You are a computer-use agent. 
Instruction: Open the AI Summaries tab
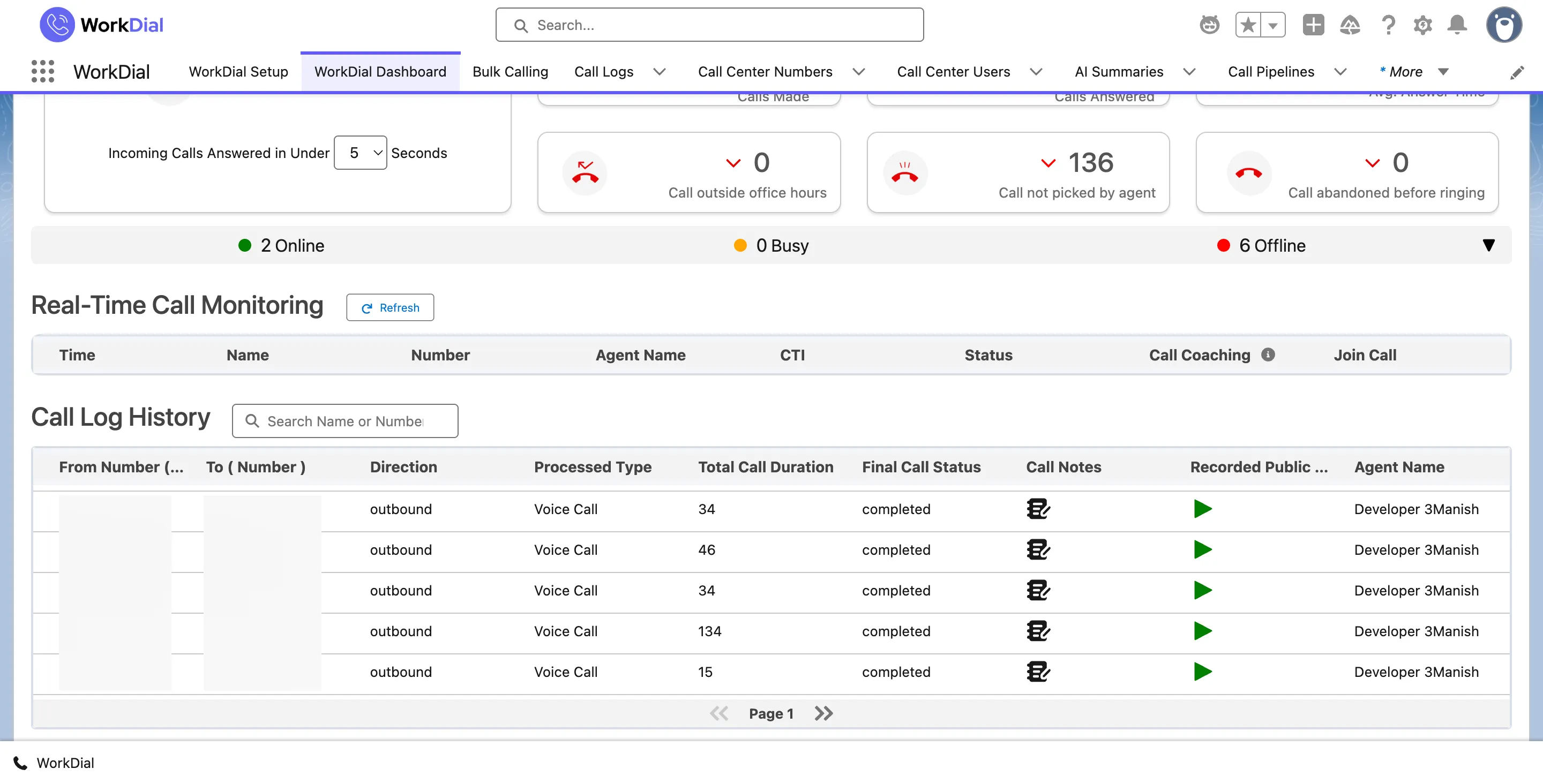coord(1118,71)
